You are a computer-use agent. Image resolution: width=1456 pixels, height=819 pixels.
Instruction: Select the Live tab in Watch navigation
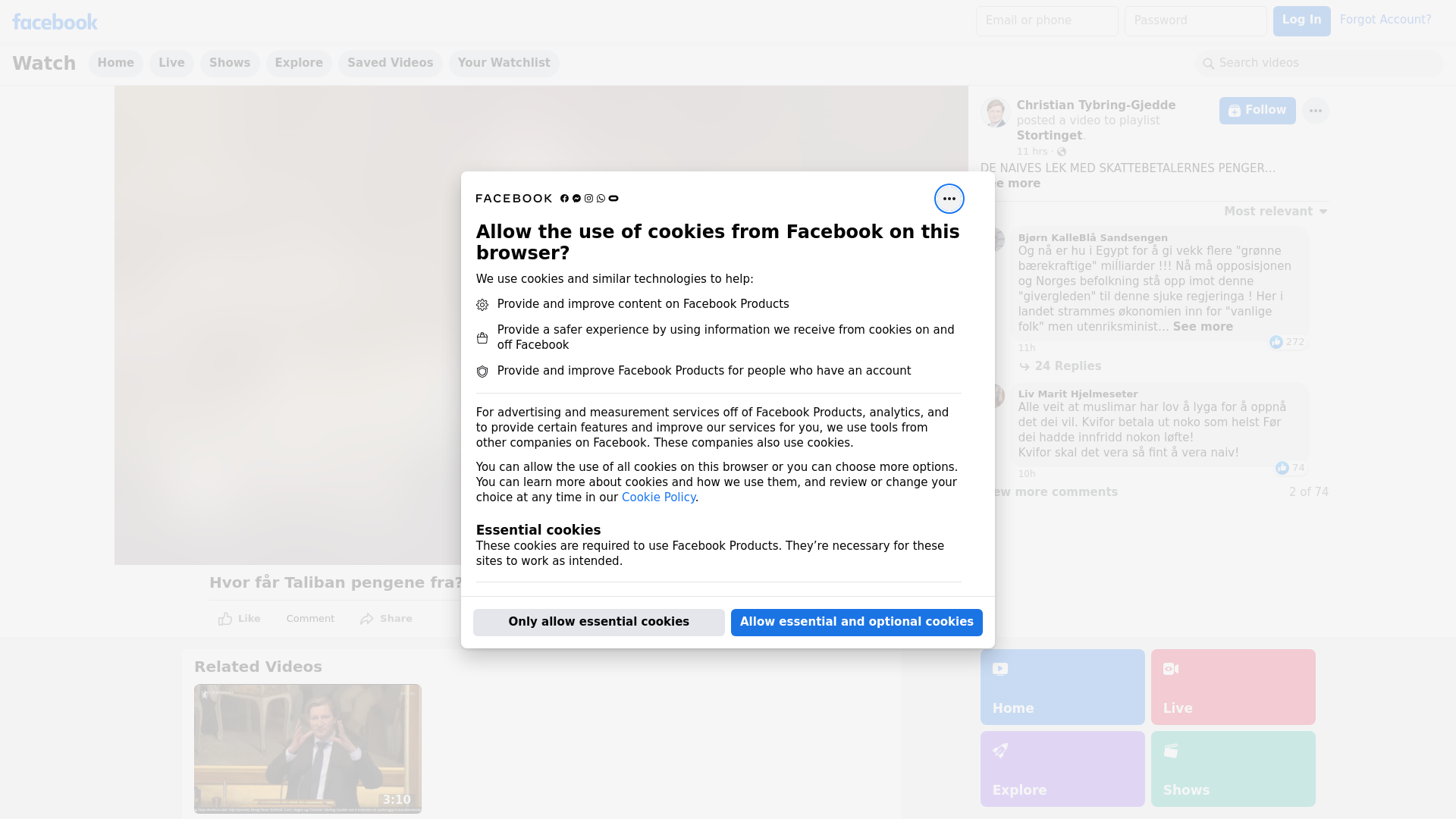tap(171, 64)
